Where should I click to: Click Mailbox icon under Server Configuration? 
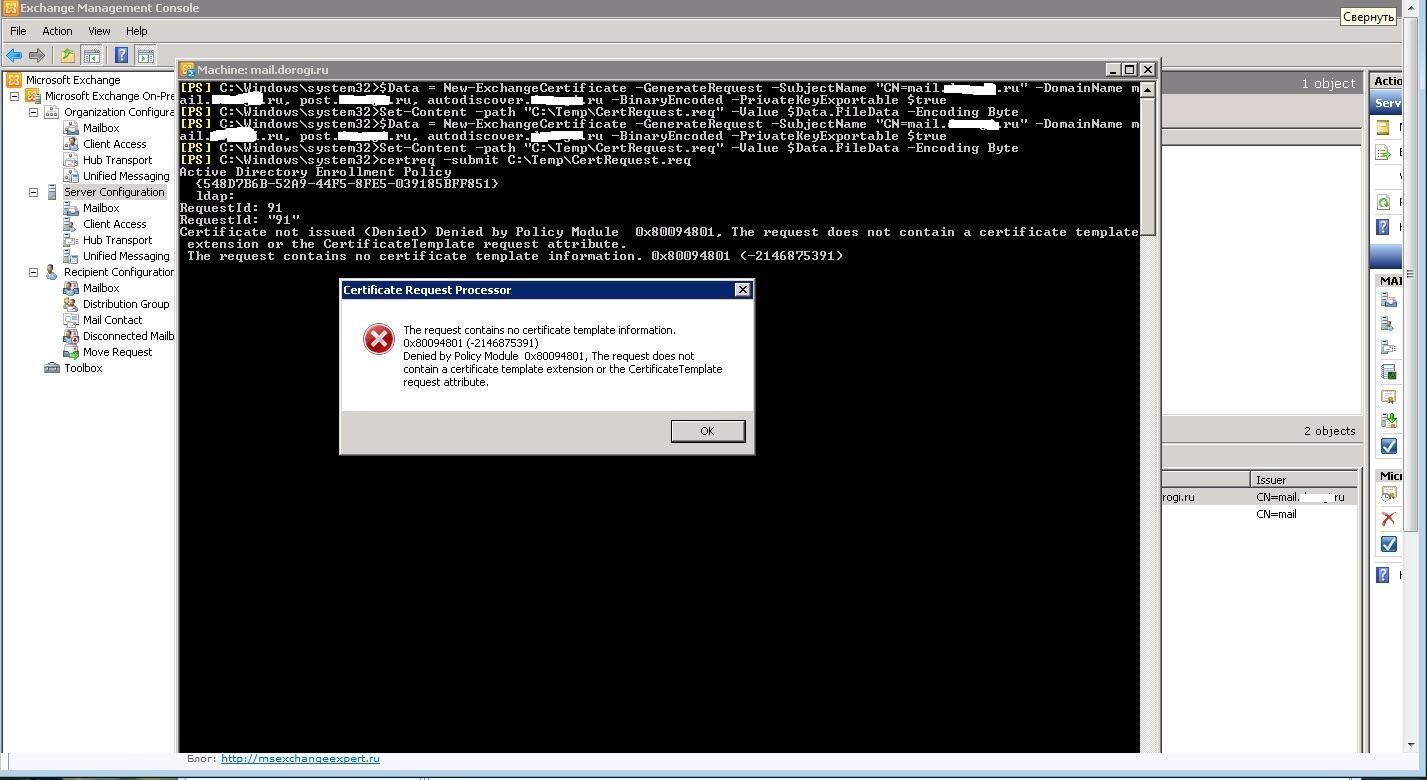tap(71, 208)
